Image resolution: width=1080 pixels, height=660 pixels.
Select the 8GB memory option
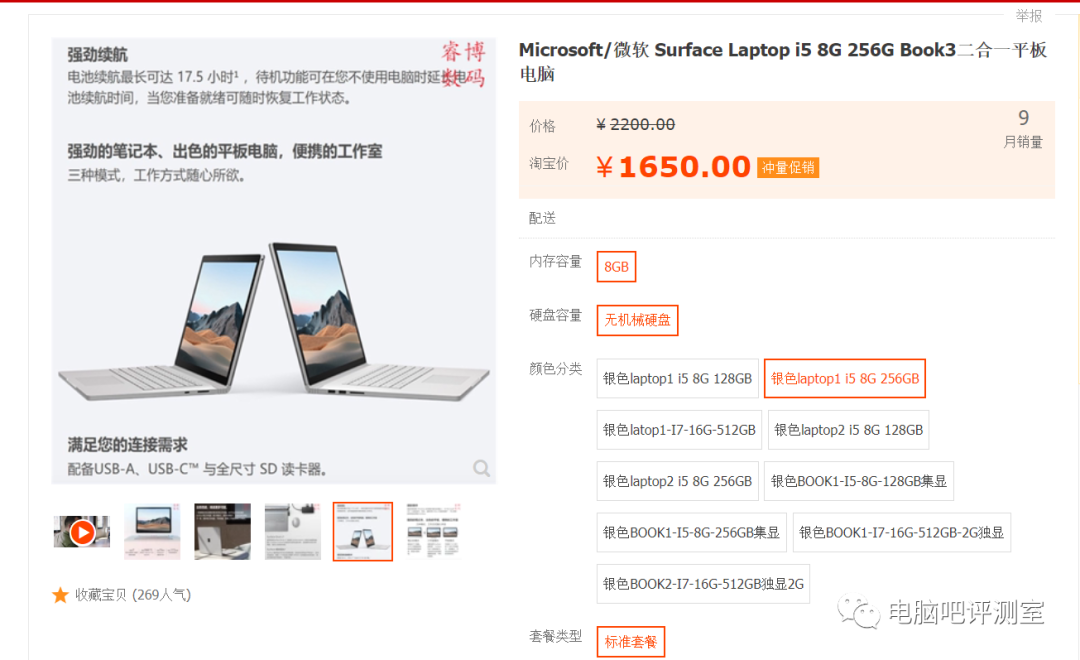click(616, 267)
